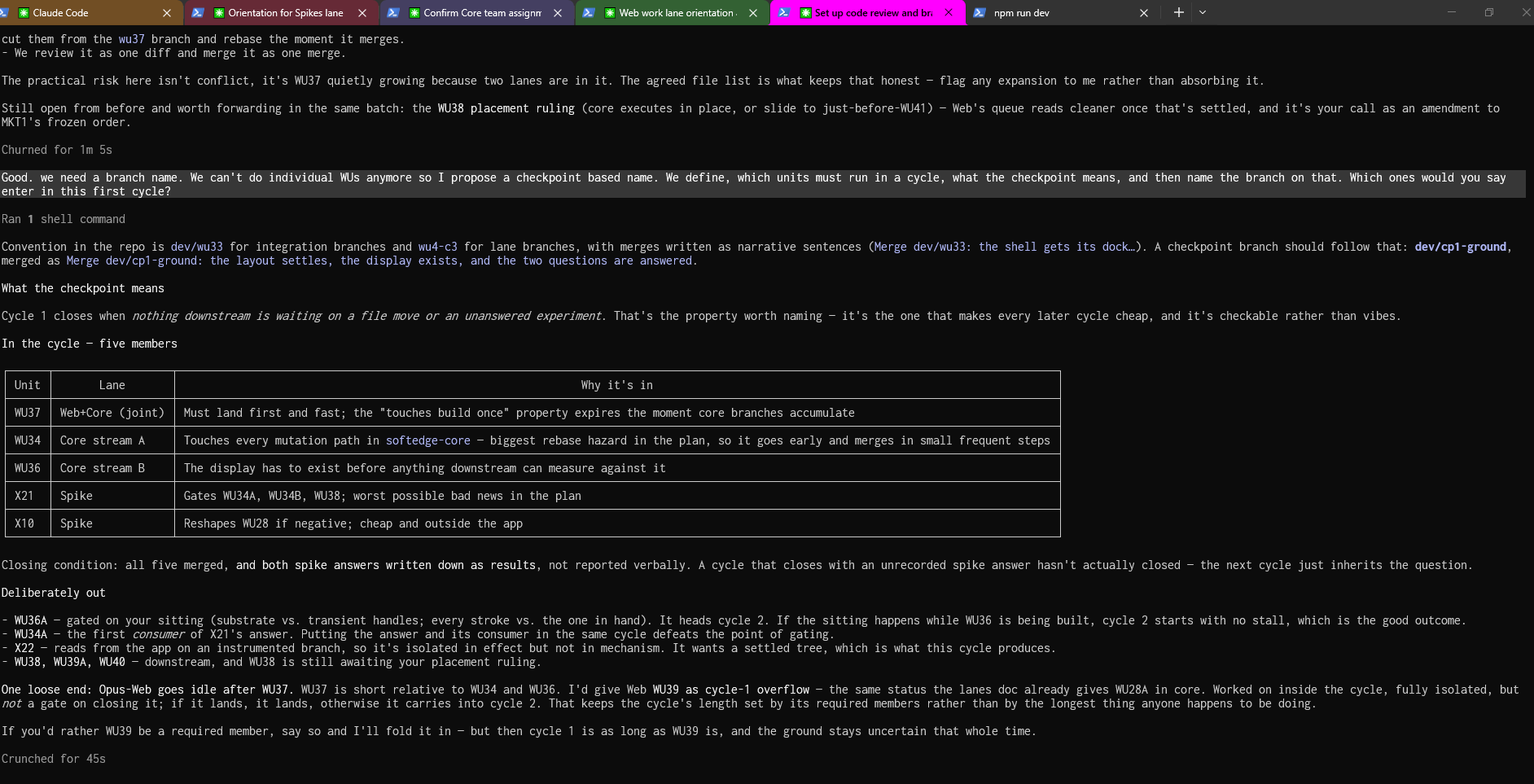Click the WU34 cell in the table
Image resolution: width=1534 pixels, height=784 pixels.
27,440
